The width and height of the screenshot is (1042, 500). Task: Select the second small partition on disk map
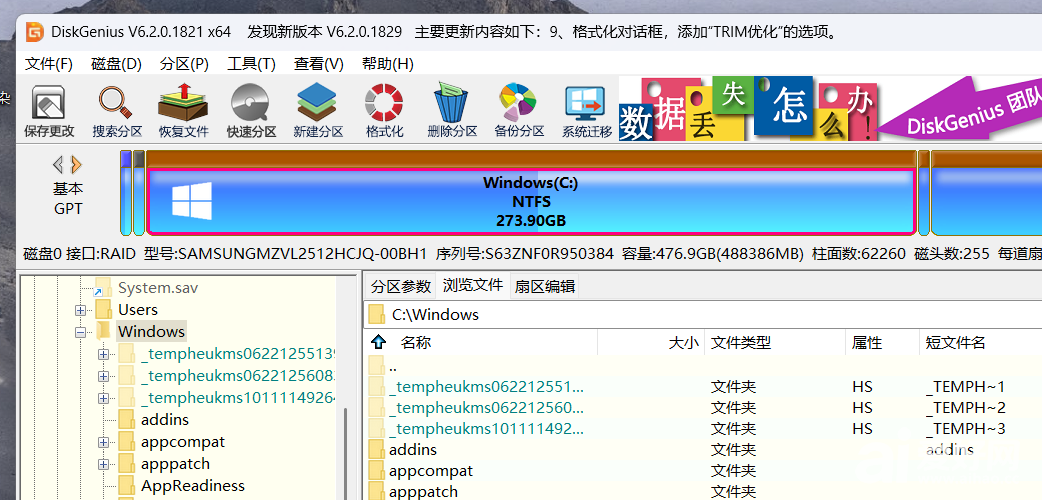139,193
